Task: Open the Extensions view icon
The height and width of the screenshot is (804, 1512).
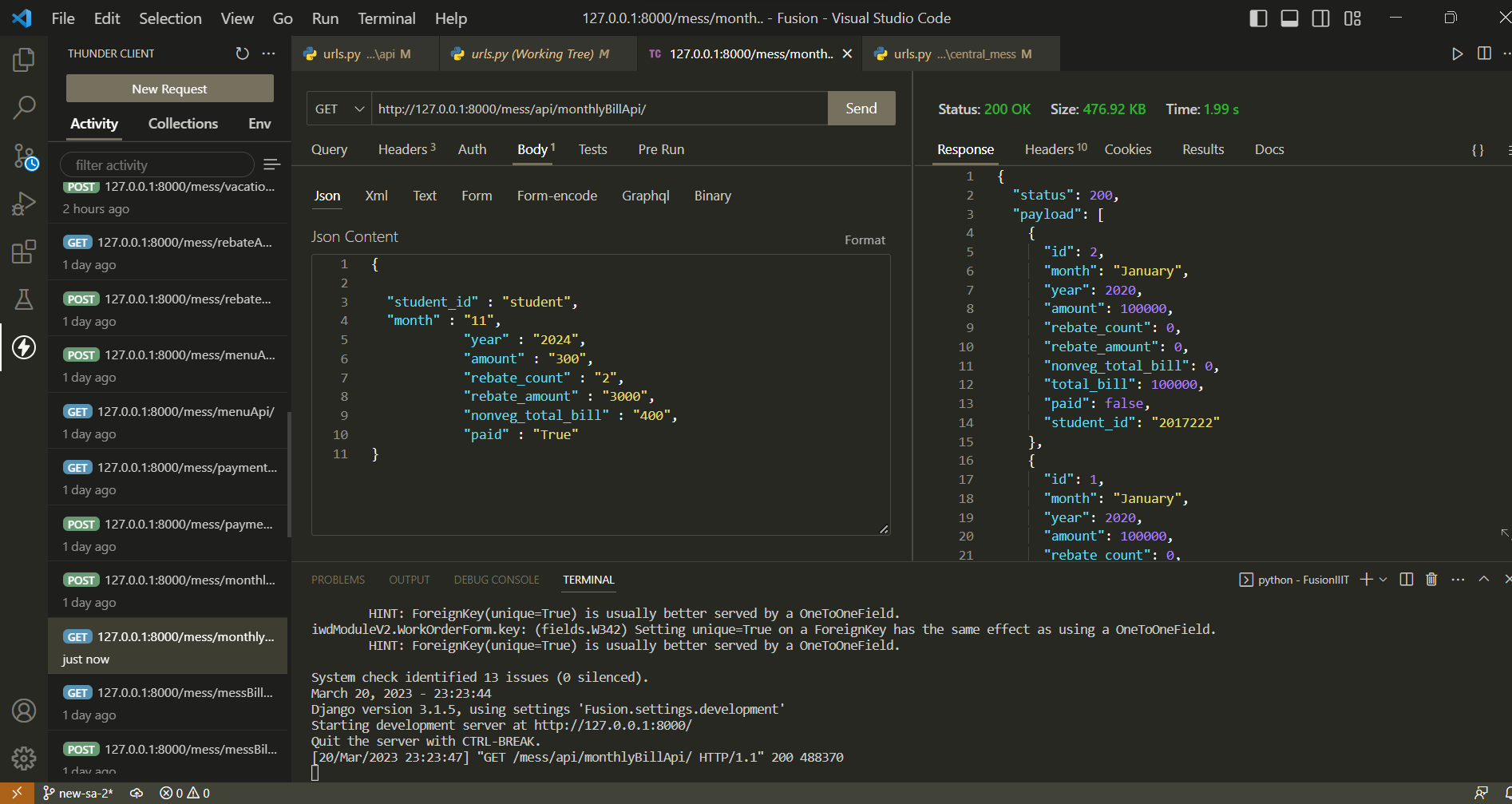Action: click(x=24, y=252)
